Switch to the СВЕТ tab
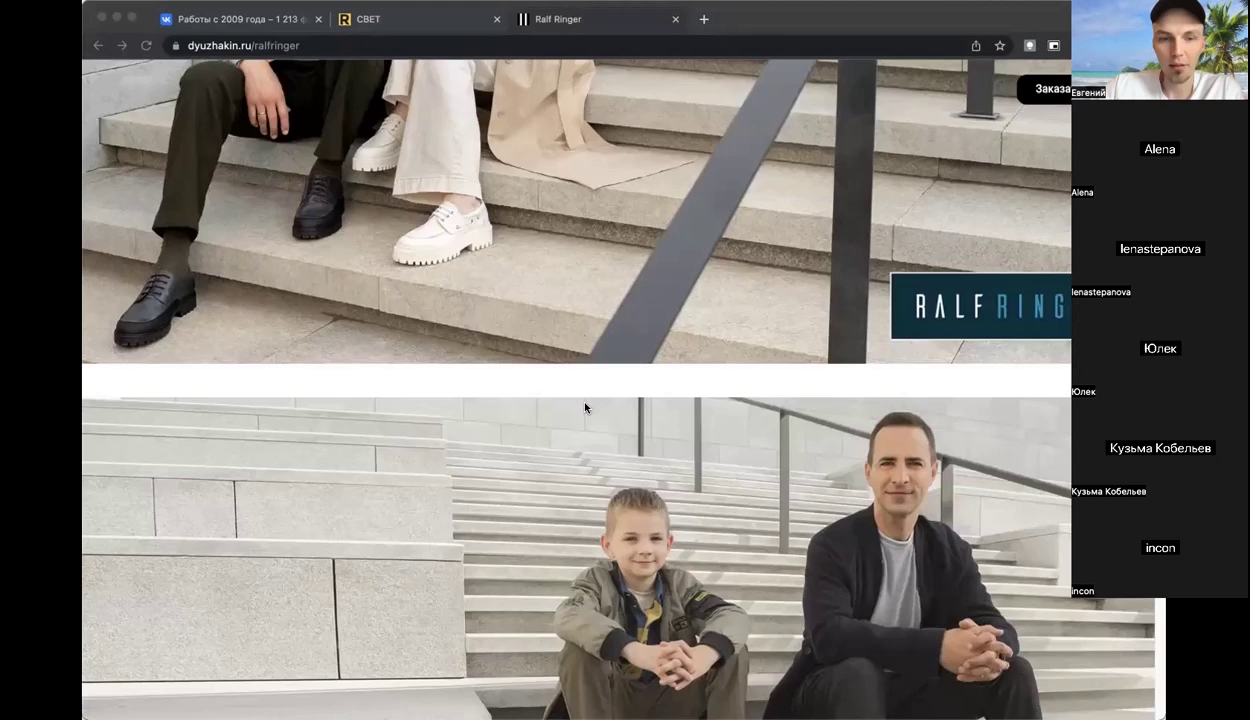This screenshot has height=720, width=1250. (x=420, y=19)
